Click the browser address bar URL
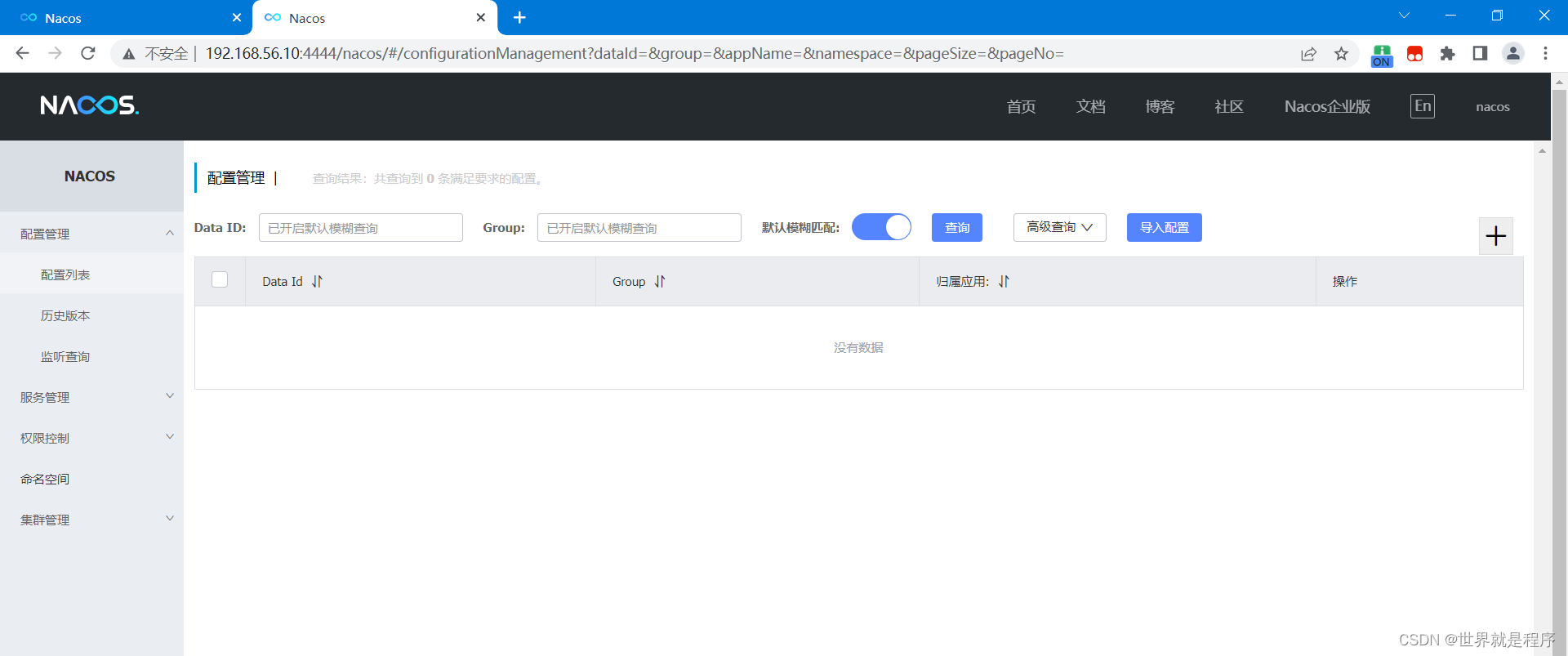The height and width of the screenshot is (656, 1568). (635, 53)
